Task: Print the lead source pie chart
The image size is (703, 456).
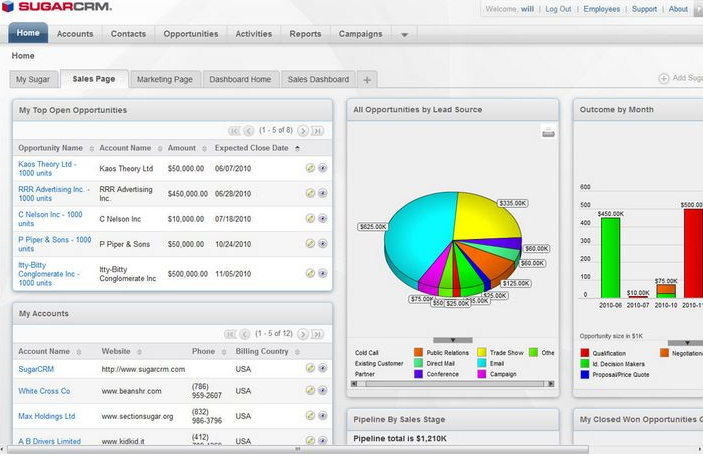Action: point(547,131)
